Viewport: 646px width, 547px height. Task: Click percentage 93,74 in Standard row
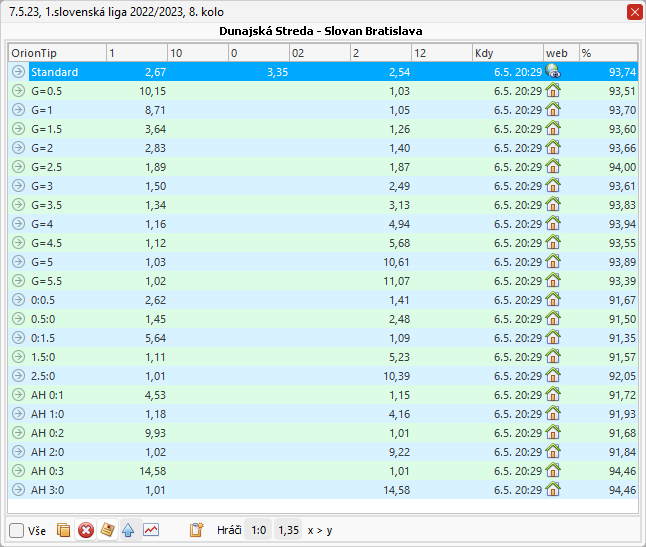pos(622,72)
